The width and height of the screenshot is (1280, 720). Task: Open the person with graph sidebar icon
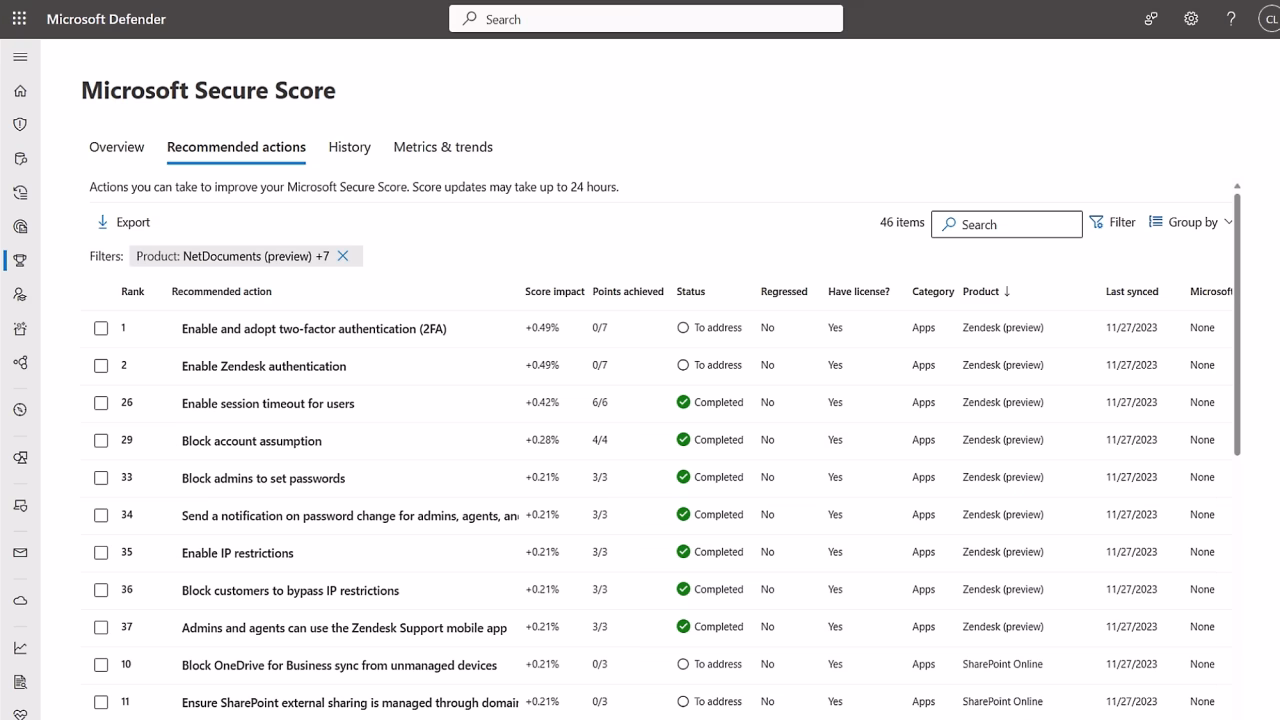tap(20, 295)
